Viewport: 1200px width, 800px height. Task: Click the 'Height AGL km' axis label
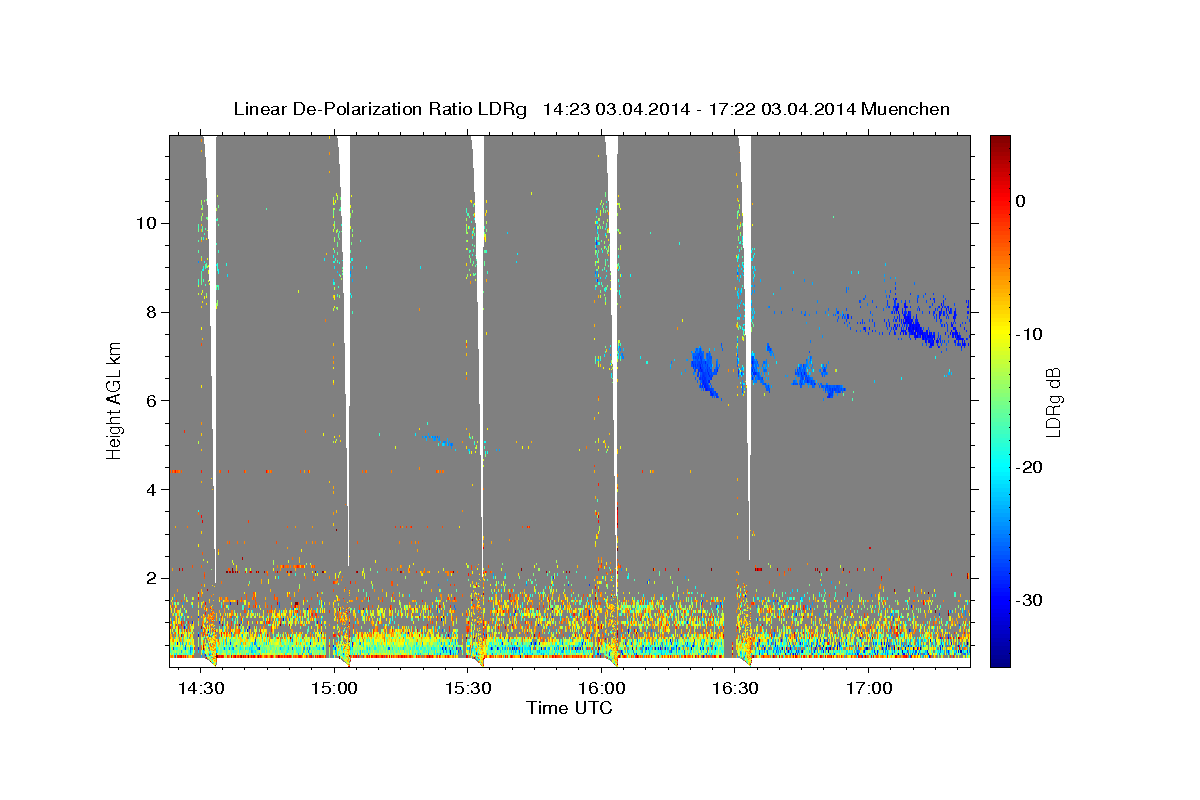(x=115, y=400)
